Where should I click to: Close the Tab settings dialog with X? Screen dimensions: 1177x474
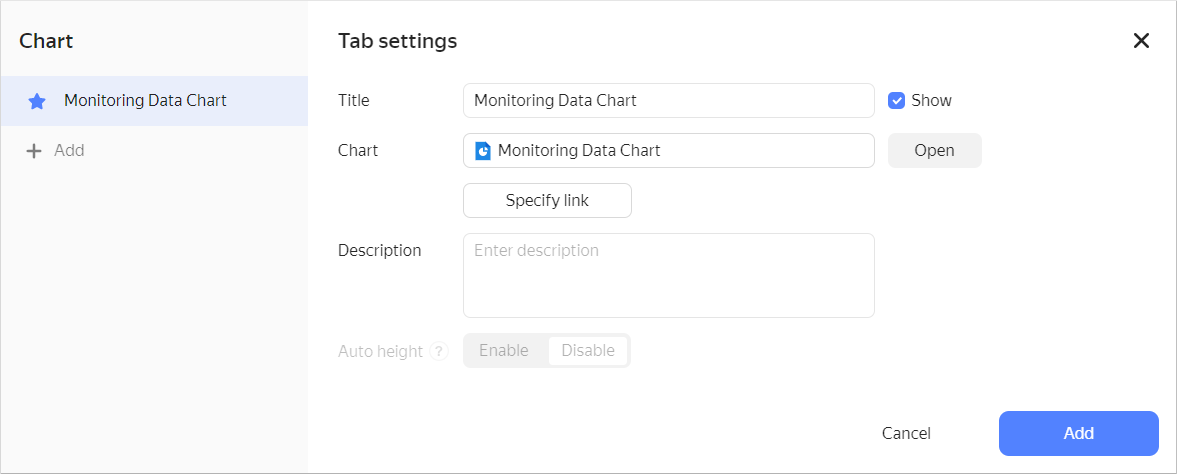click(x=1141, y=41)
